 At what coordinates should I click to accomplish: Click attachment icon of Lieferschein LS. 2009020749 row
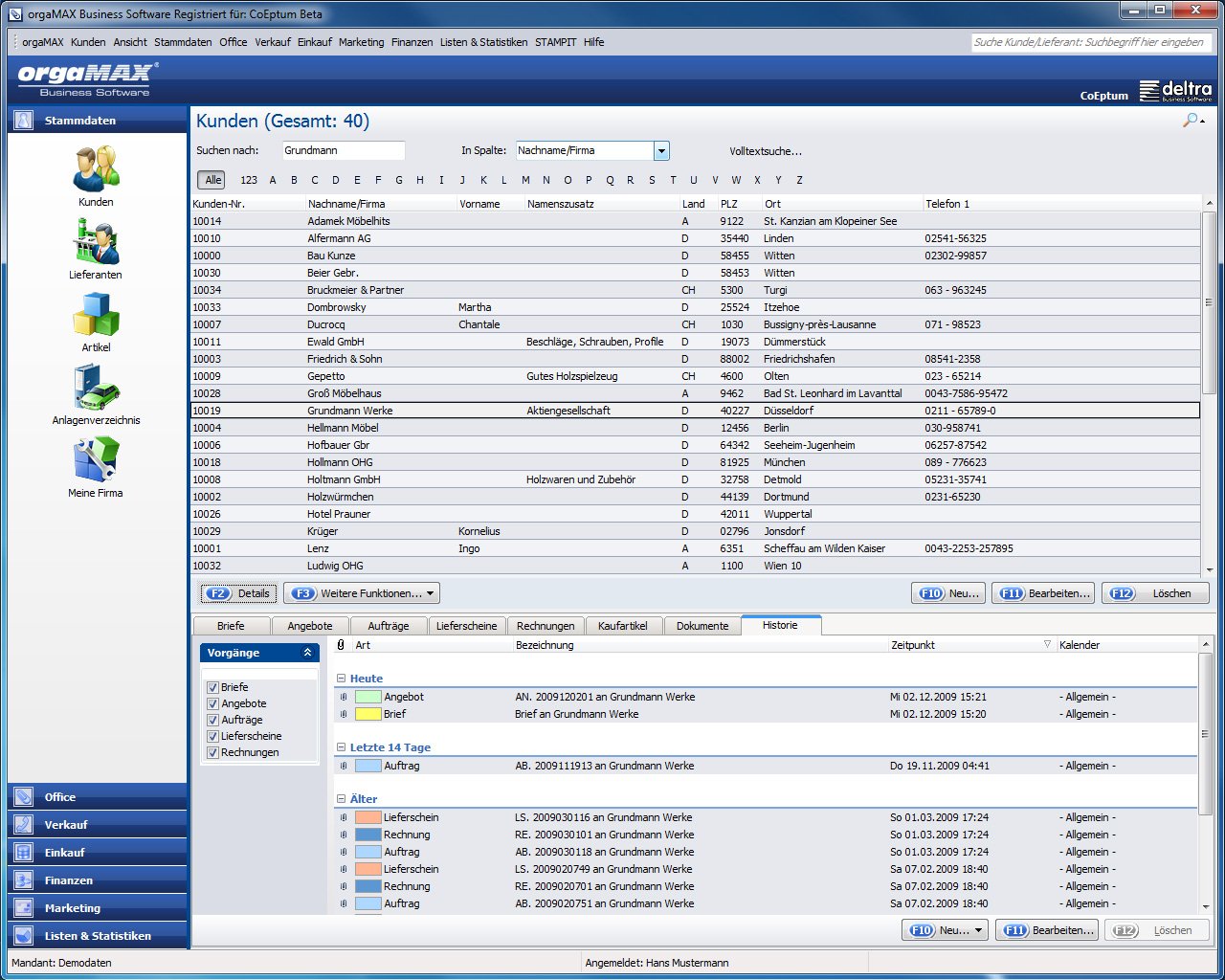point(344,869)
